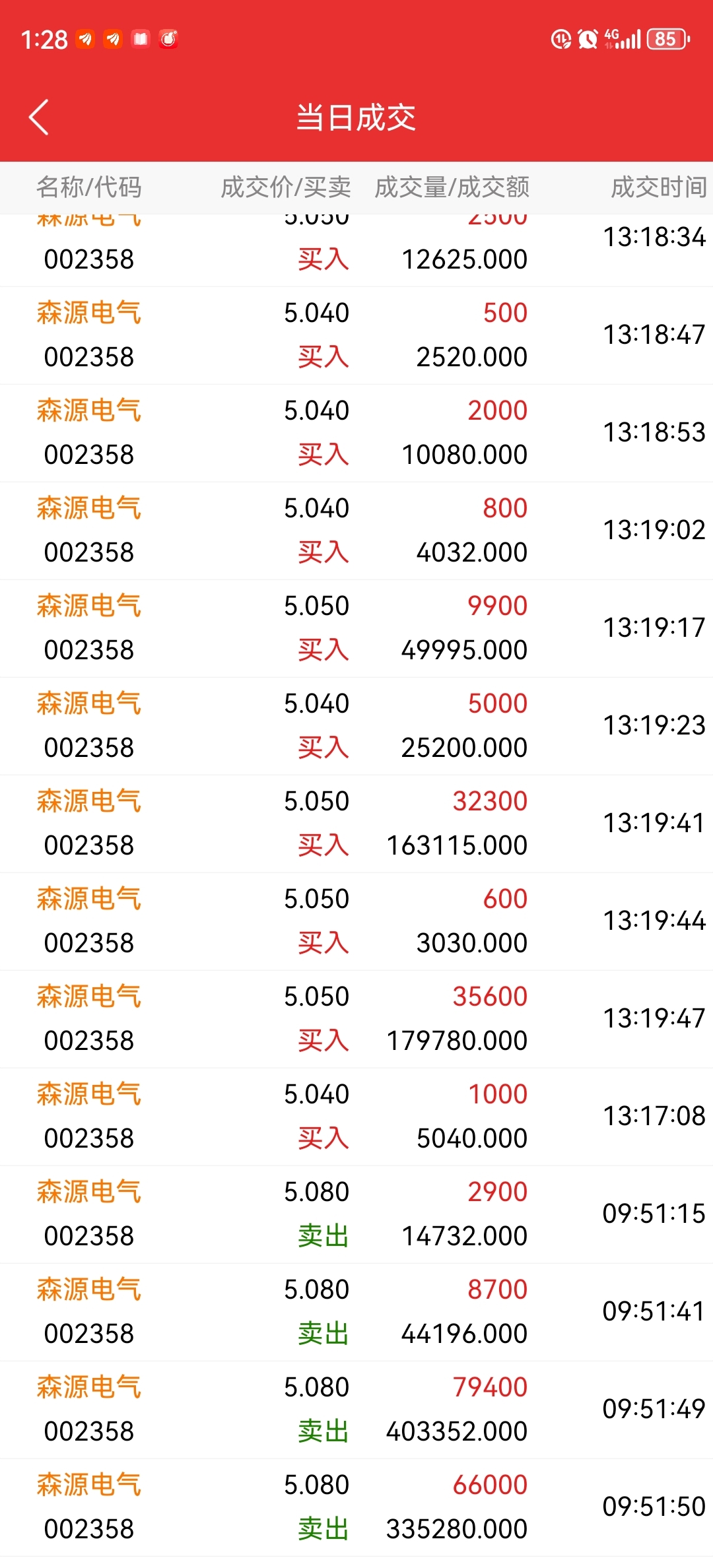Tap the battery indicator showing 85
Image resolution: width=713 pixels, height=1568 pixels.
tap(668, 39)
